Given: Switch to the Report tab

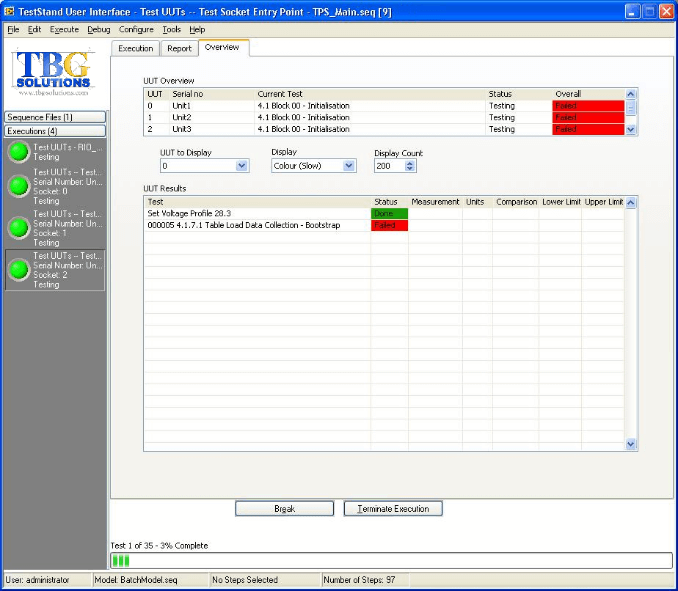Looking at the screenshot, I should pos(179,48).
